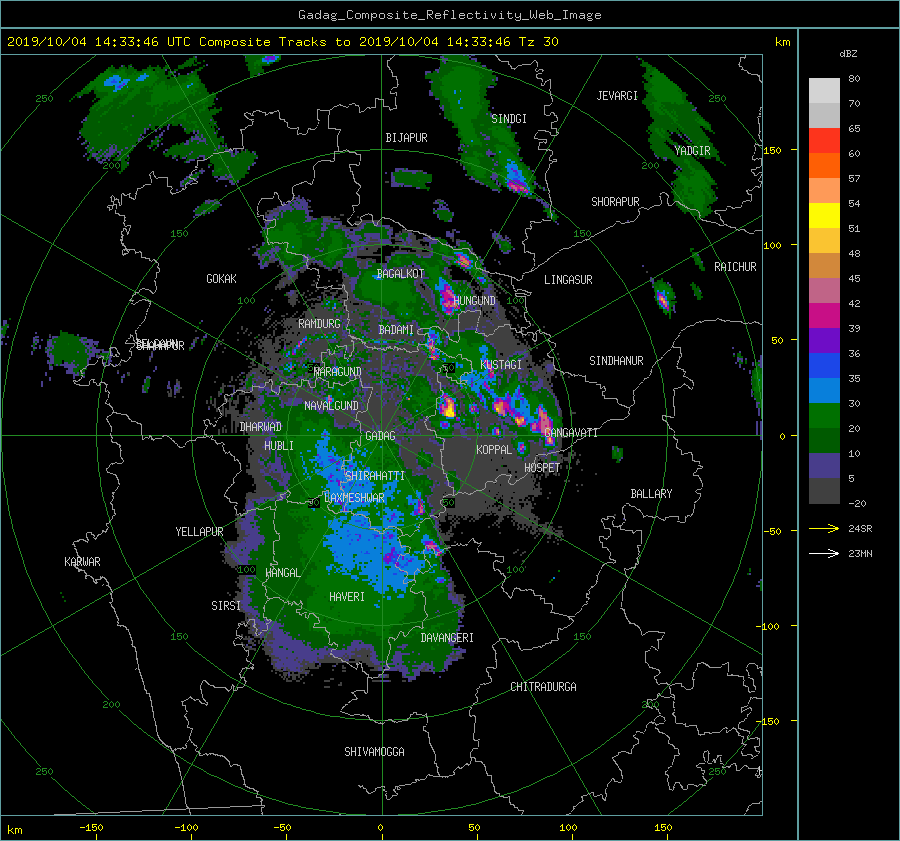This screenshot has height=841, width=900.
Task: Click the white 80 dBZ legend swatch
Action: click(x=824, y=90)
